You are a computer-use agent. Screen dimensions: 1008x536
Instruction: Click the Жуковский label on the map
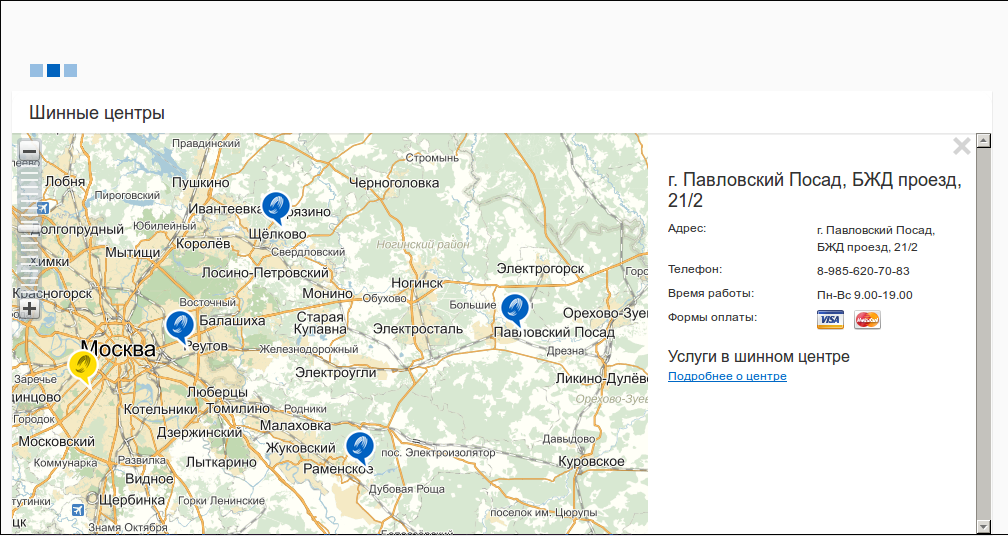[301, 448]
